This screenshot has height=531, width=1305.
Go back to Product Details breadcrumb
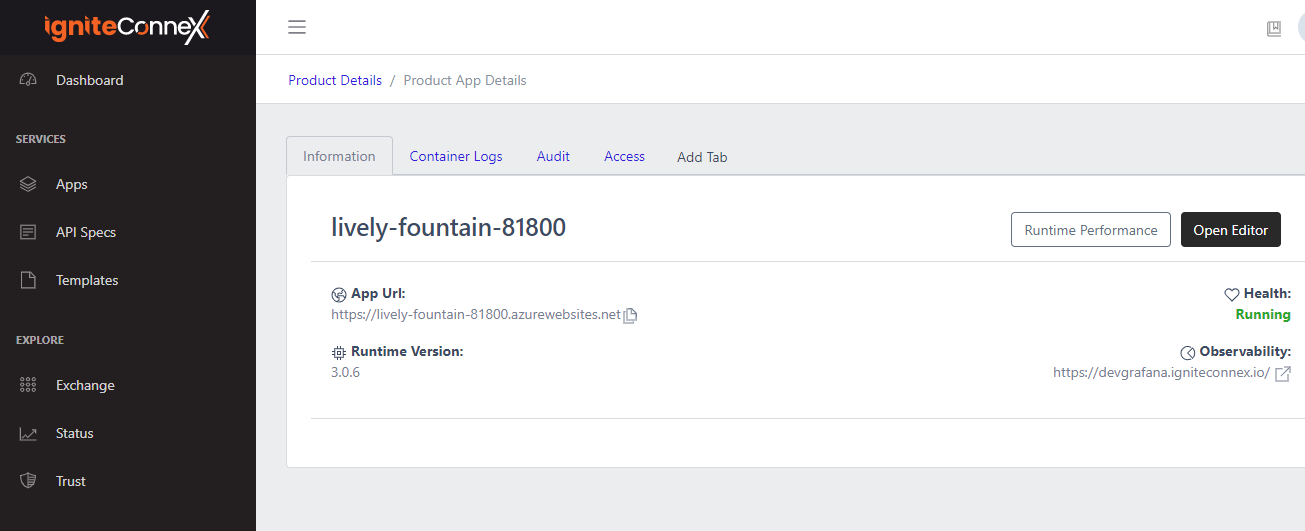335,80
